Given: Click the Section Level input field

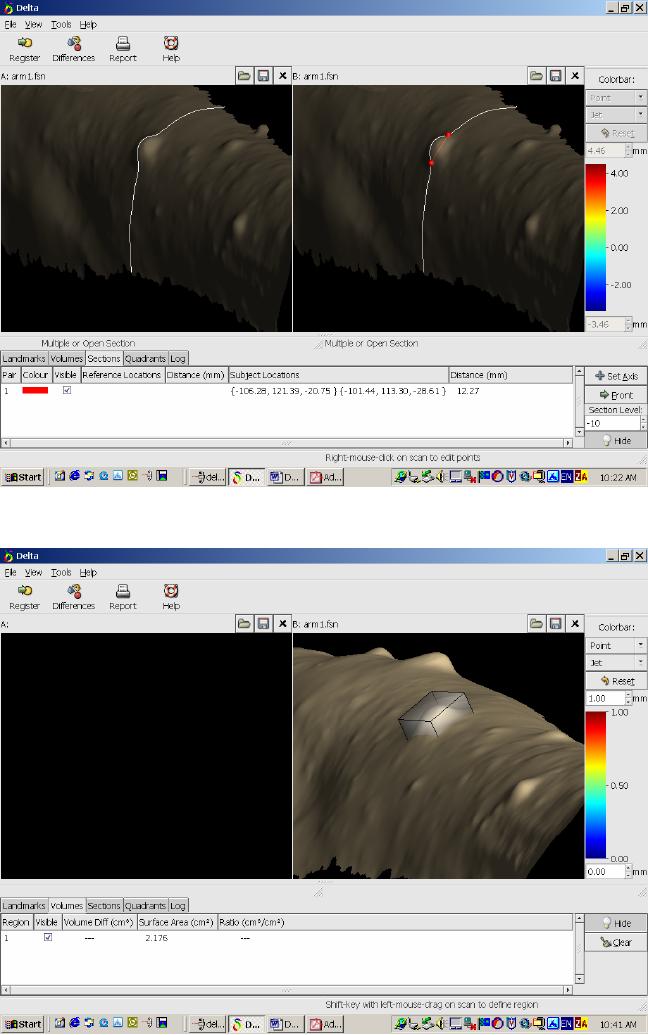Looking at the screenshot, I should 612,423.
